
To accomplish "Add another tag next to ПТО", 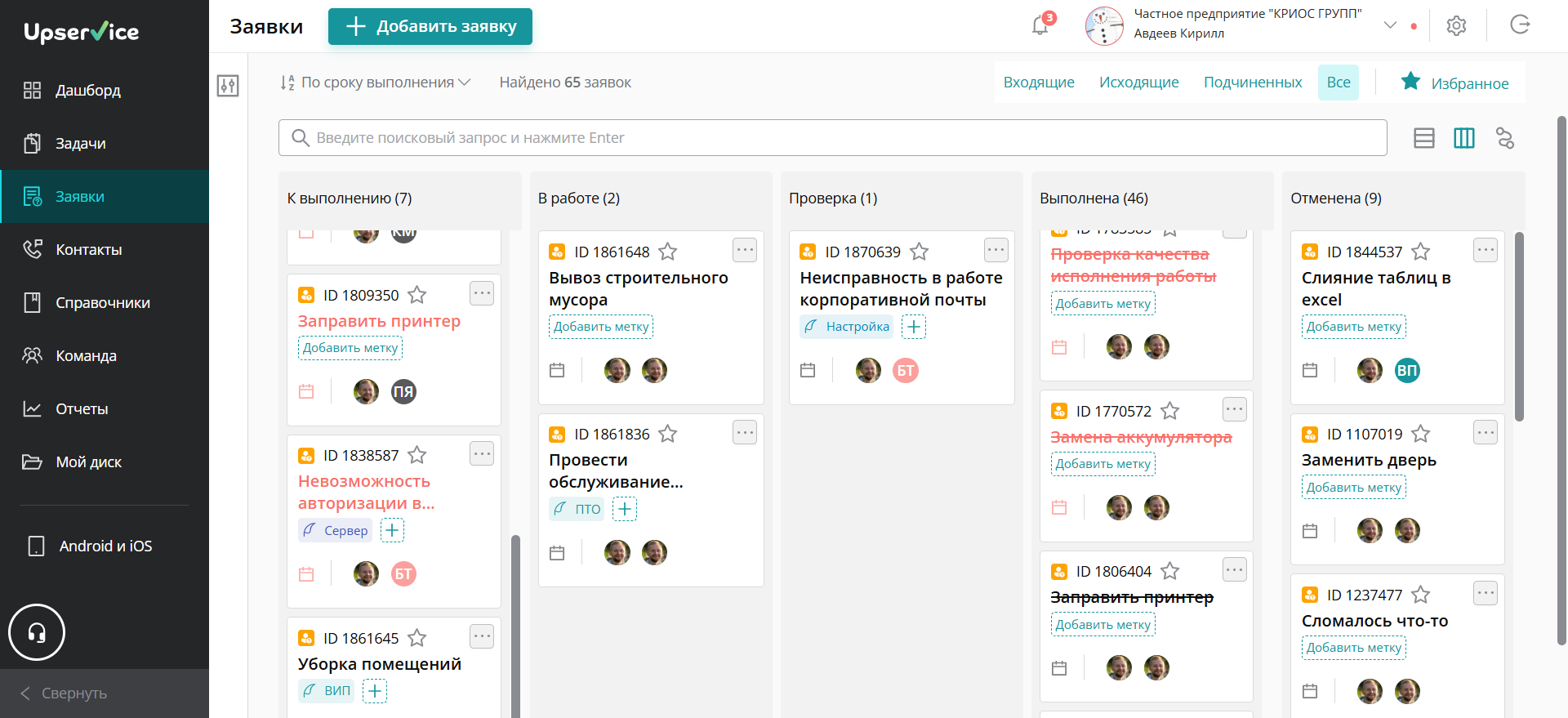I will (x=625, y=509).
